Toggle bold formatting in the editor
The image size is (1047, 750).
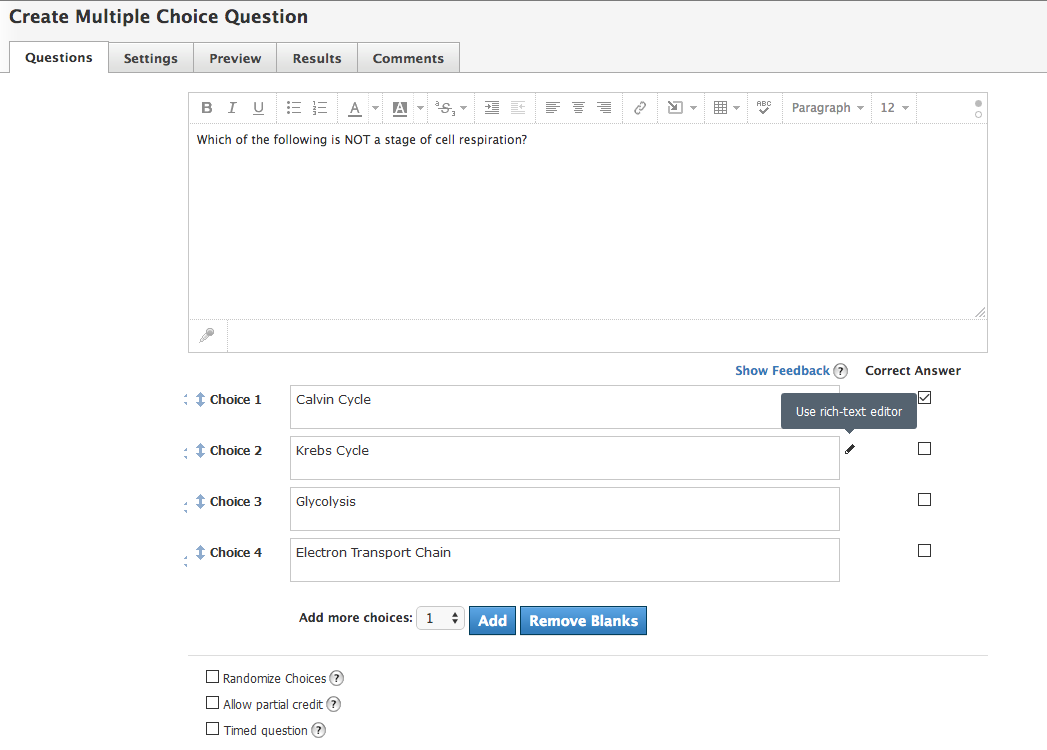207,108
